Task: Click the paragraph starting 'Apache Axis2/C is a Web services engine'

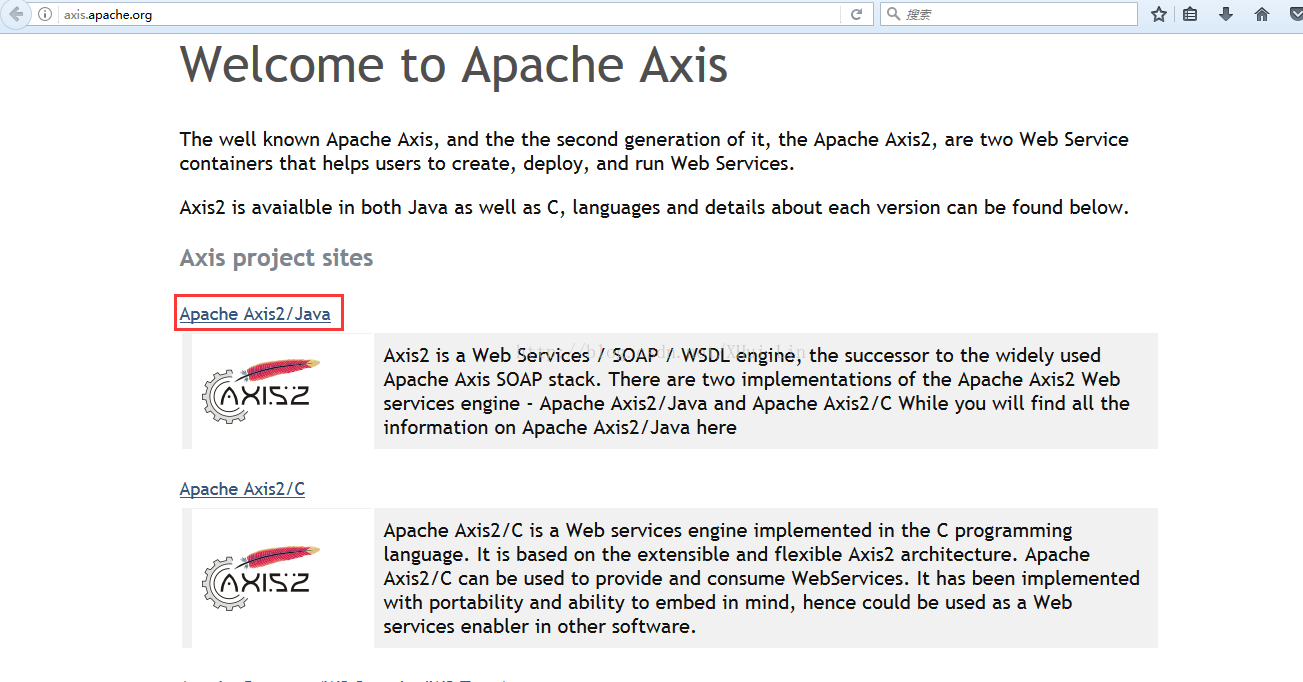Action: pyautogui.click(x=761, y=578)
